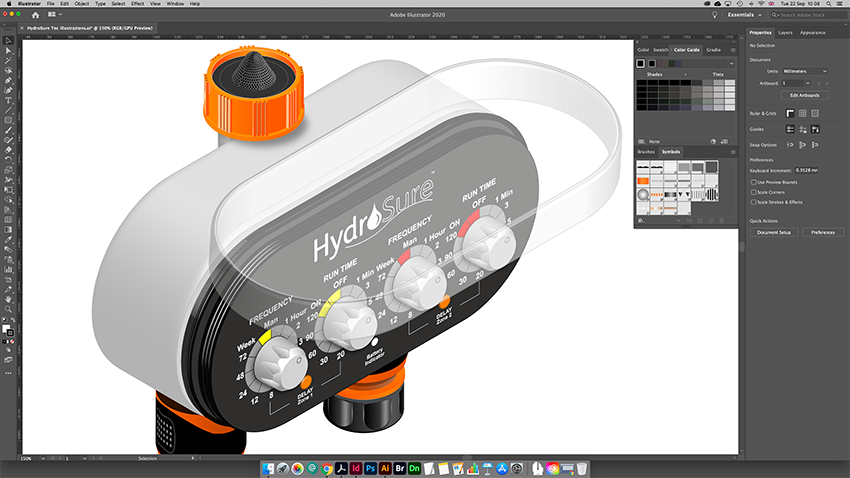
Task: Open the Window menu
Action: coord(175,4)
